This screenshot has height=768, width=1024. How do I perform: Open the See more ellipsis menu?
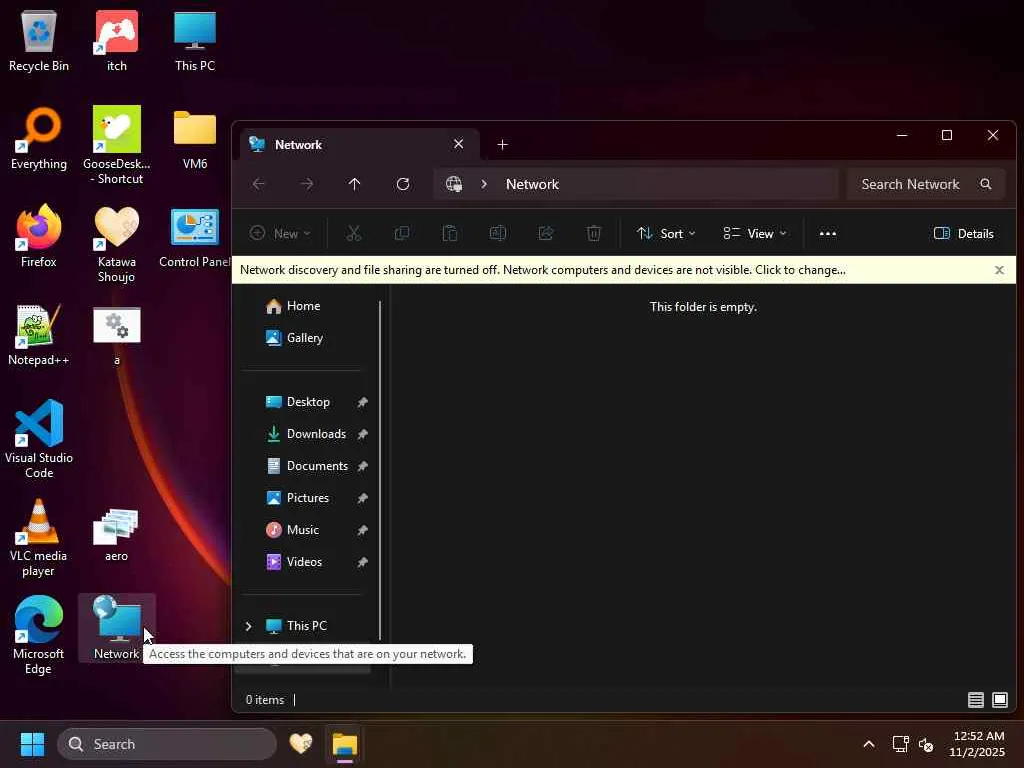tap(827, 233)
